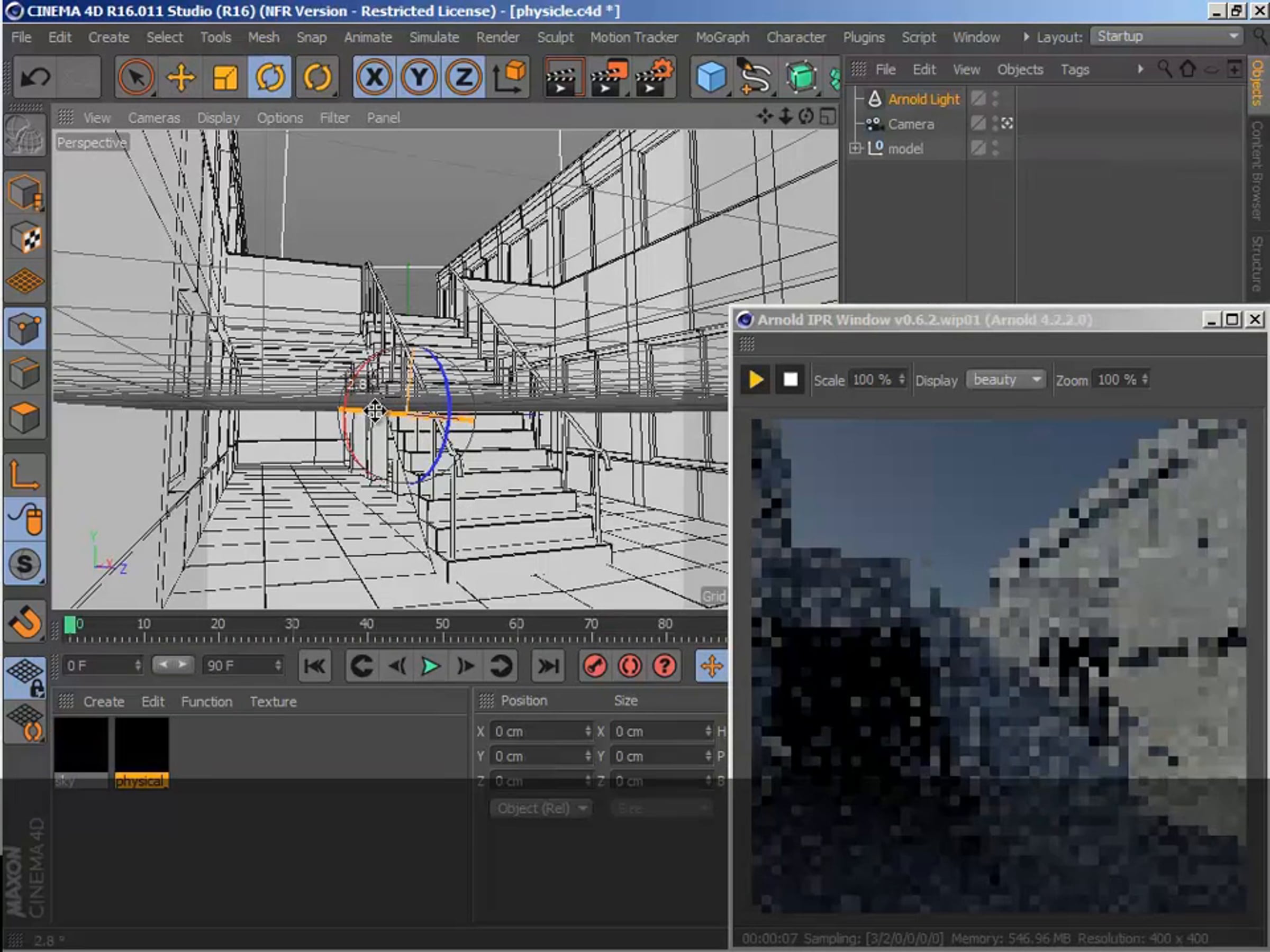Toggle the Snap magnet icon
Viewport: 1270px width, 952px height.
click(x=25, y=621)
